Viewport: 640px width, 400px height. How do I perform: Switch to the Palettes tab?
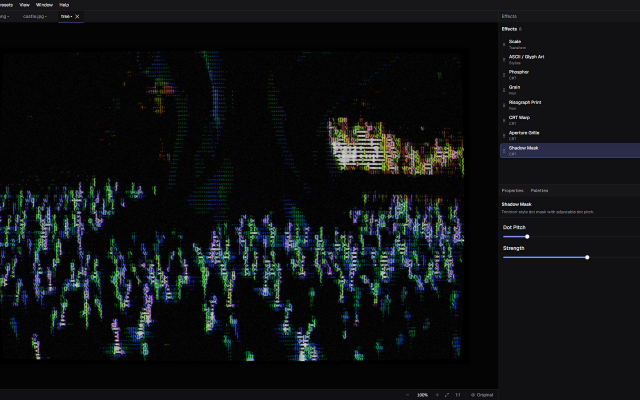coord(539,191)
